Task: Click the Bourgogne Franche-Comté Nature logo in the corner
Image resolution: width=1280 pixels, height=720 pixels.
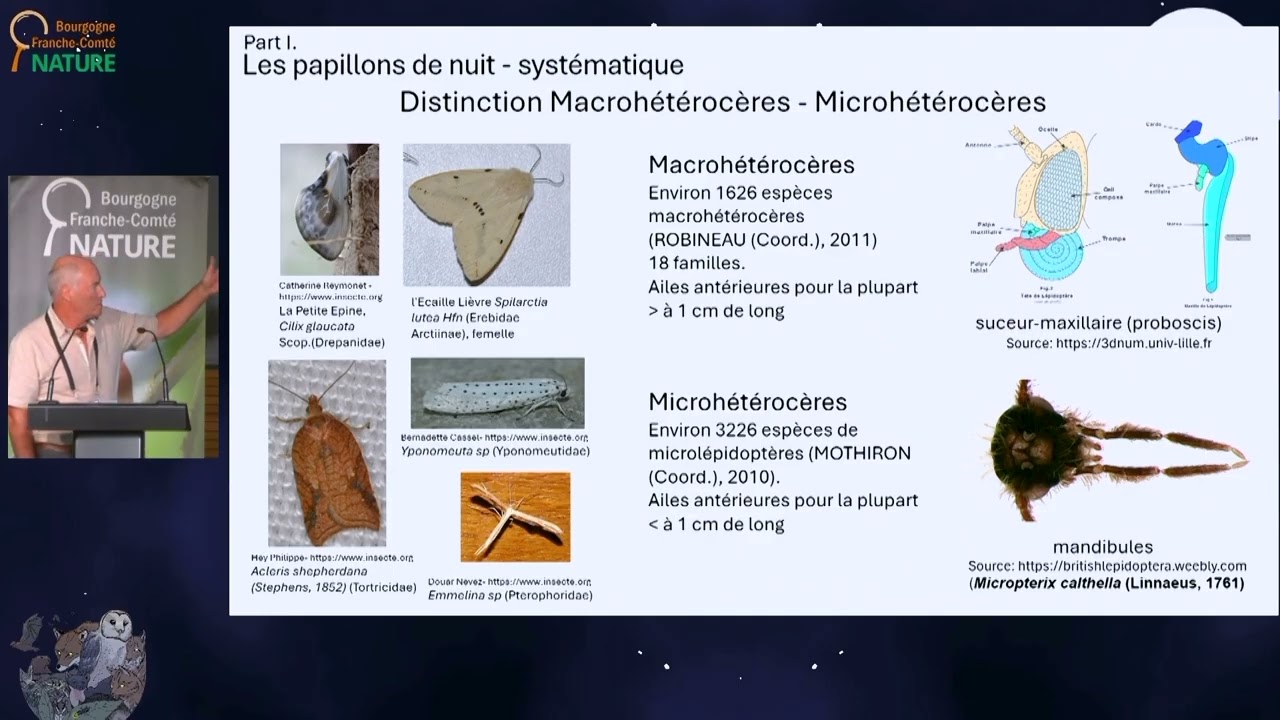Action: 63,41
